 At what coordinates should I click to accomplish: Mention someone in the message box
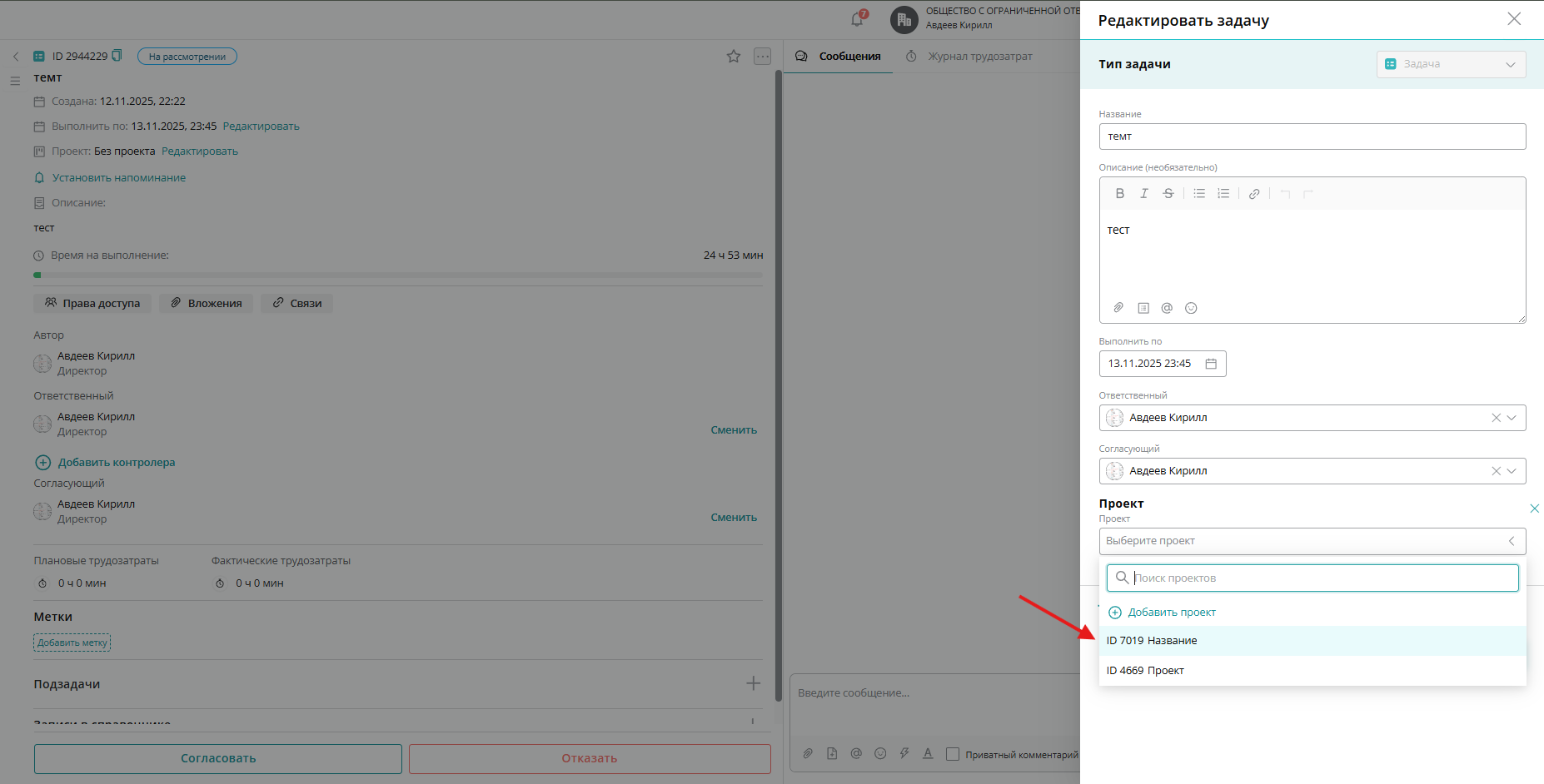pos(856,753)
